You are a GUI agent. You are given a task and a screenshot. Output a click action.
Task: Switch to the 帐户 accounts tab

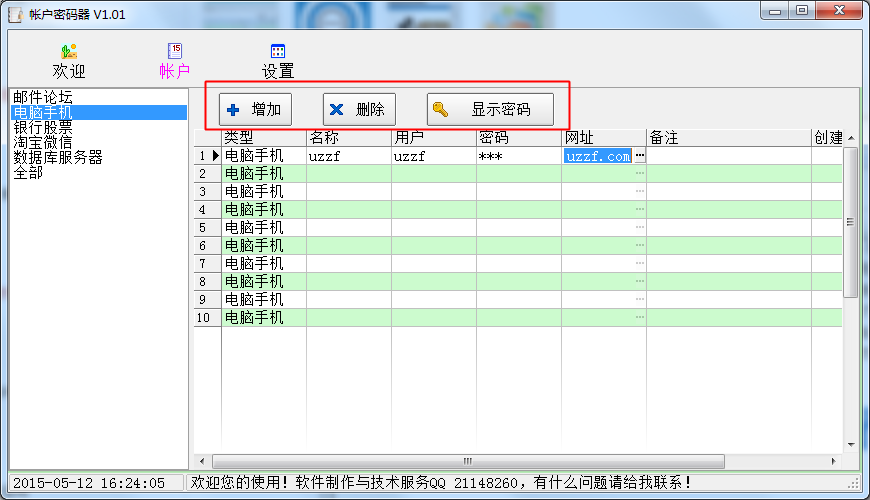pyautogui.click(x=175, y=61)
